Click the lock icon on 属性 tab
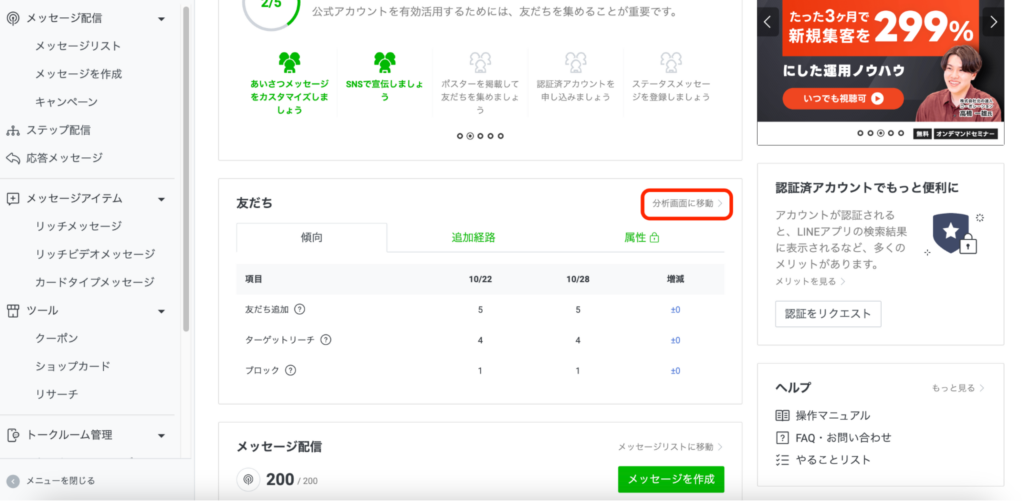Image resolution: width=1024 pixels, height=501 pixels. 654,237
